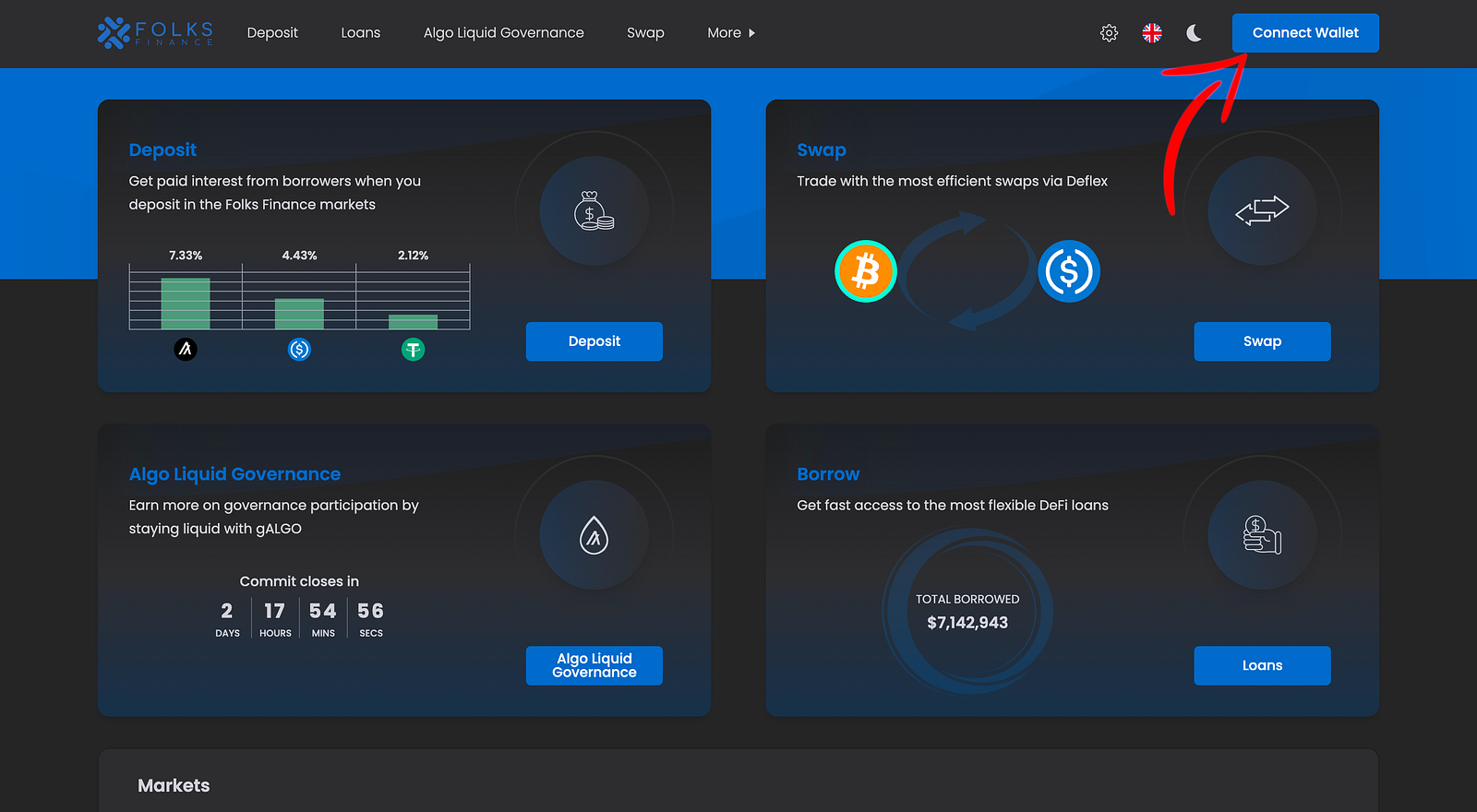This screenshot has height=812, width=1477.
Task: Open language selector with UK flag
Action: pos(1152,33)
